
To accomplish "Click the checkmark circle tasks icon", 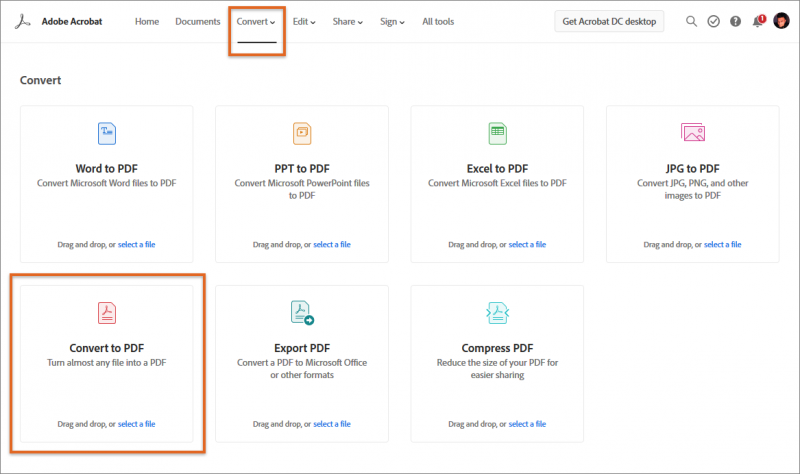I will 713,21.
